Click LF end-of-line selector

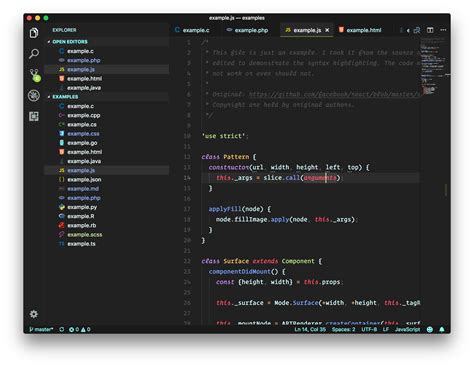pos(386,329)
